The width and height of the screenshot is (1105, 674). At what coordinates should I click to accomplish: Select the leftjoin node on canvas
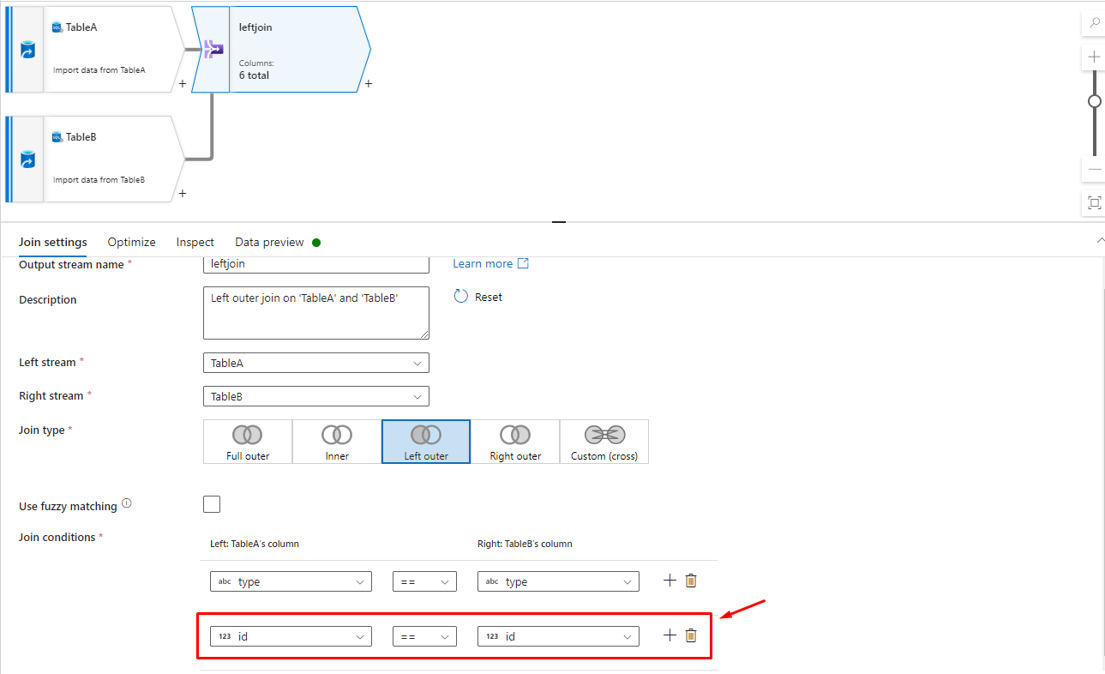282,49
